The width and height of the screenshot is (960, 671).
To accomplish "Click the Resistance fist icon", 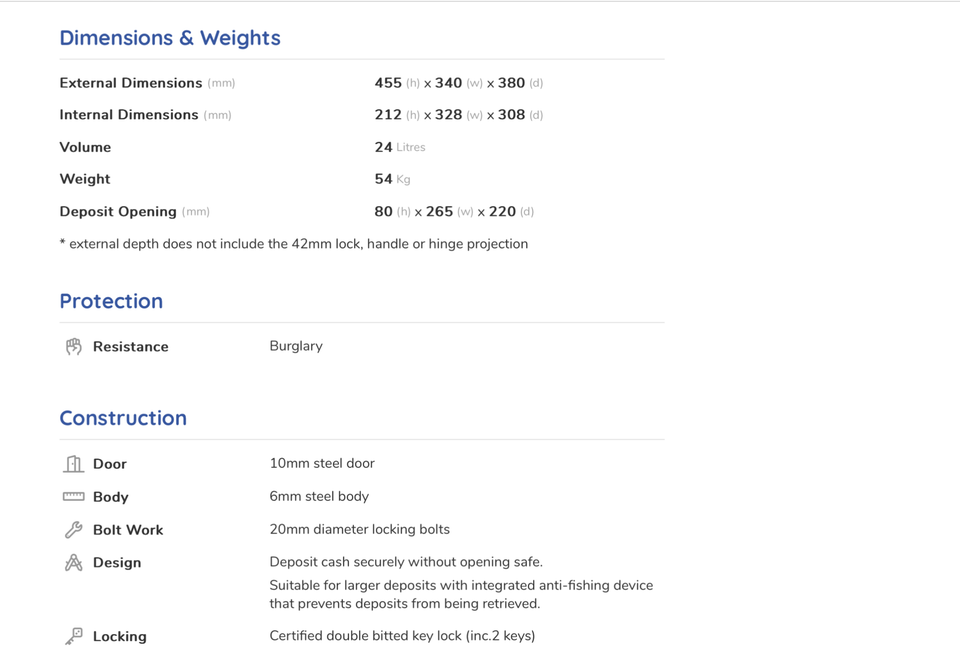I will pos(74,347).
